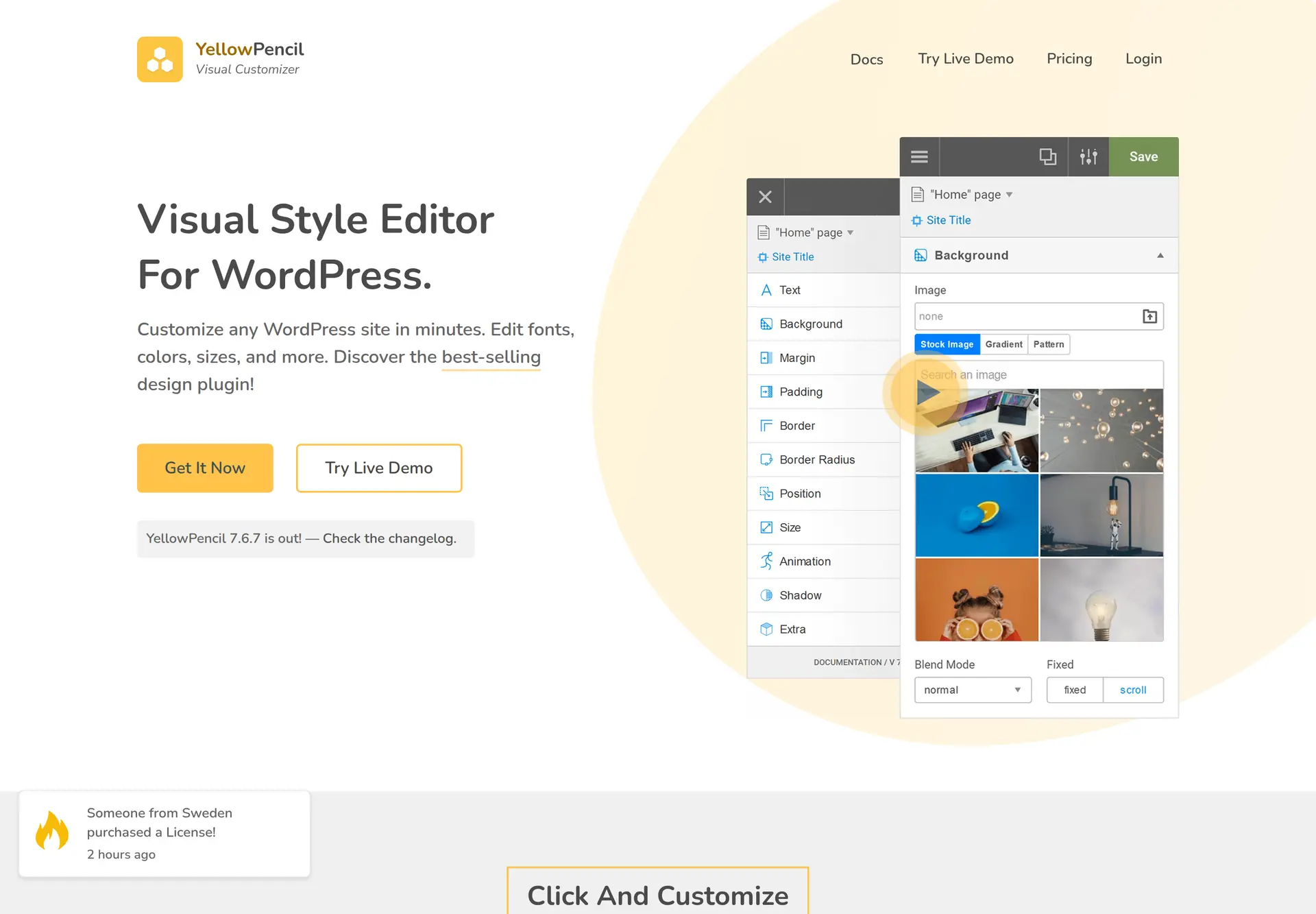This screenshot has height=914, width=1316.
Task: Click the green Save button
Action: (x=1143, y=157)
